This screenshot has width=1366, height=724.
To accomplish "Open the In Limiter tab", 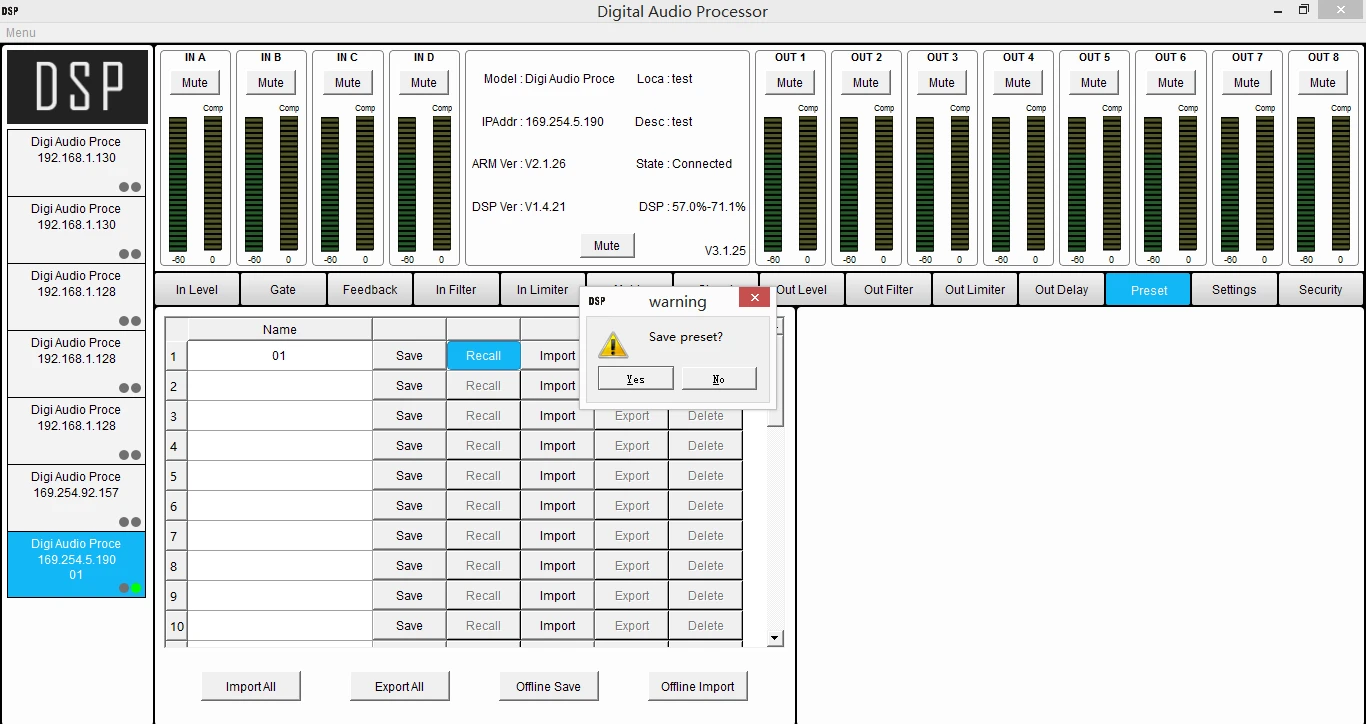I will coord(542,289).
